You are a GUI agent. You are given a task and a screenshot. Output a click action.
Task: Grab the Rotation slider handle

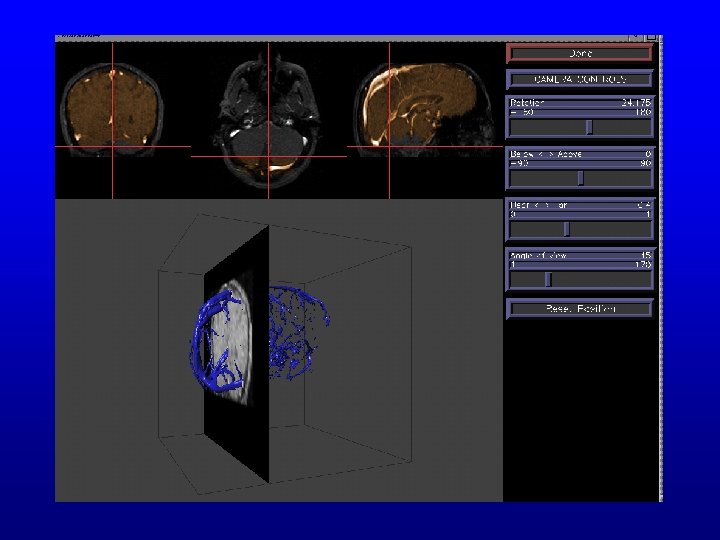pos(590,127)
